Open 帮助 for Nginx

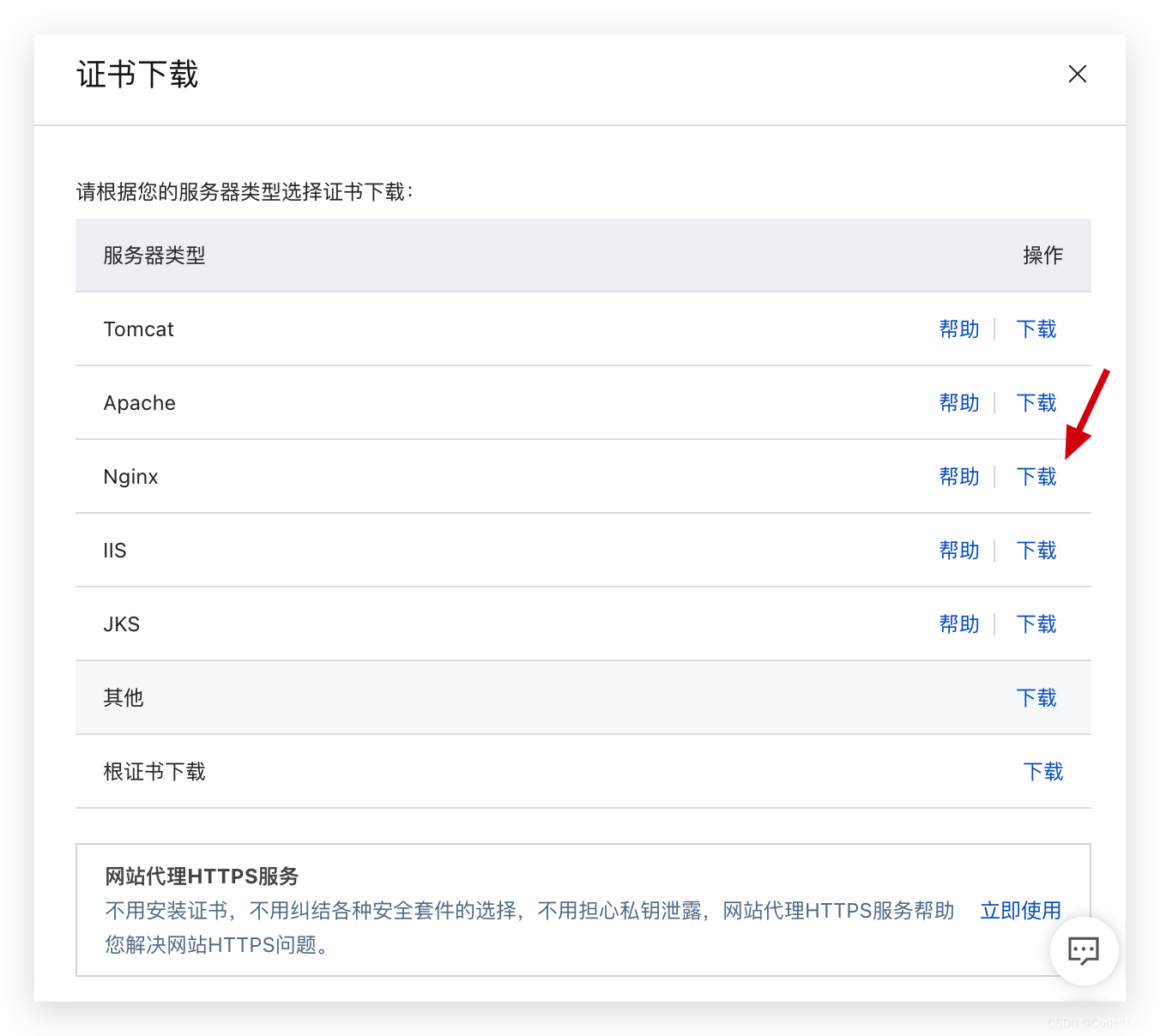(959, 477)
